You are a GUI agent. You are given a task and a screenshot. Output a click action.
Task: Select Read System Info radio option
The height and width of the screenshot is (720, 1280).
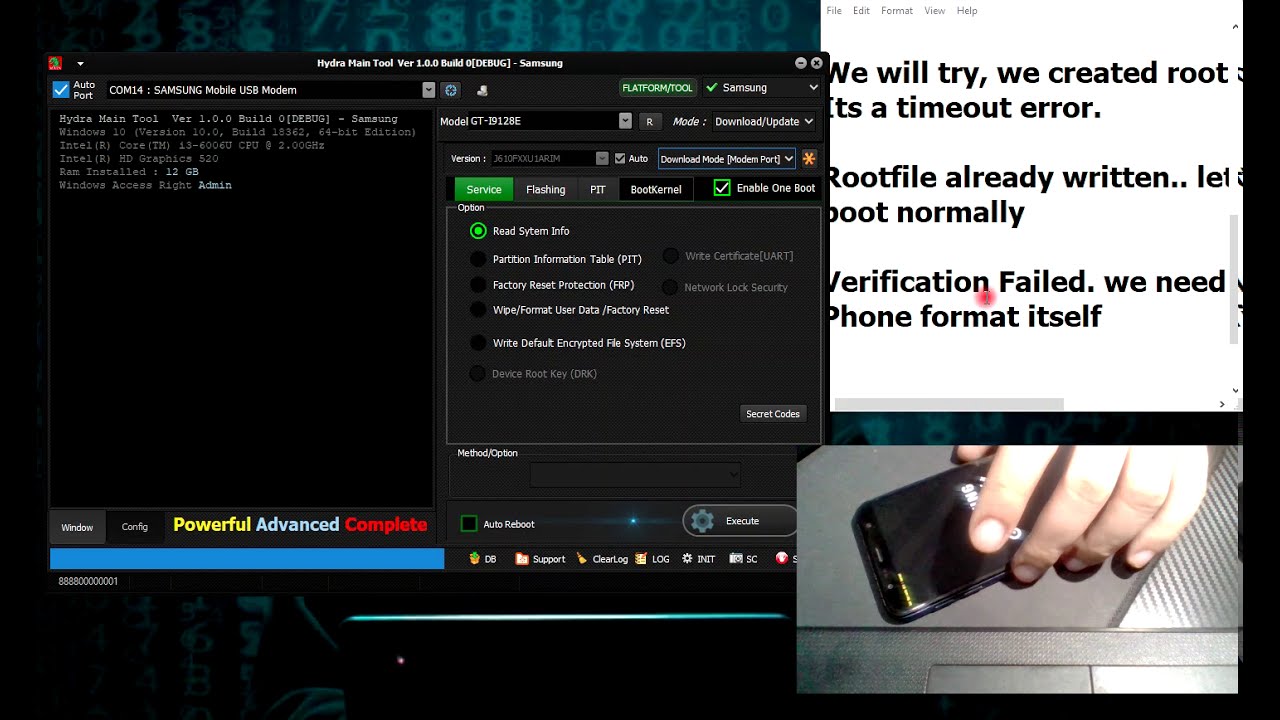pyautogui.click(x=478, y=231)
